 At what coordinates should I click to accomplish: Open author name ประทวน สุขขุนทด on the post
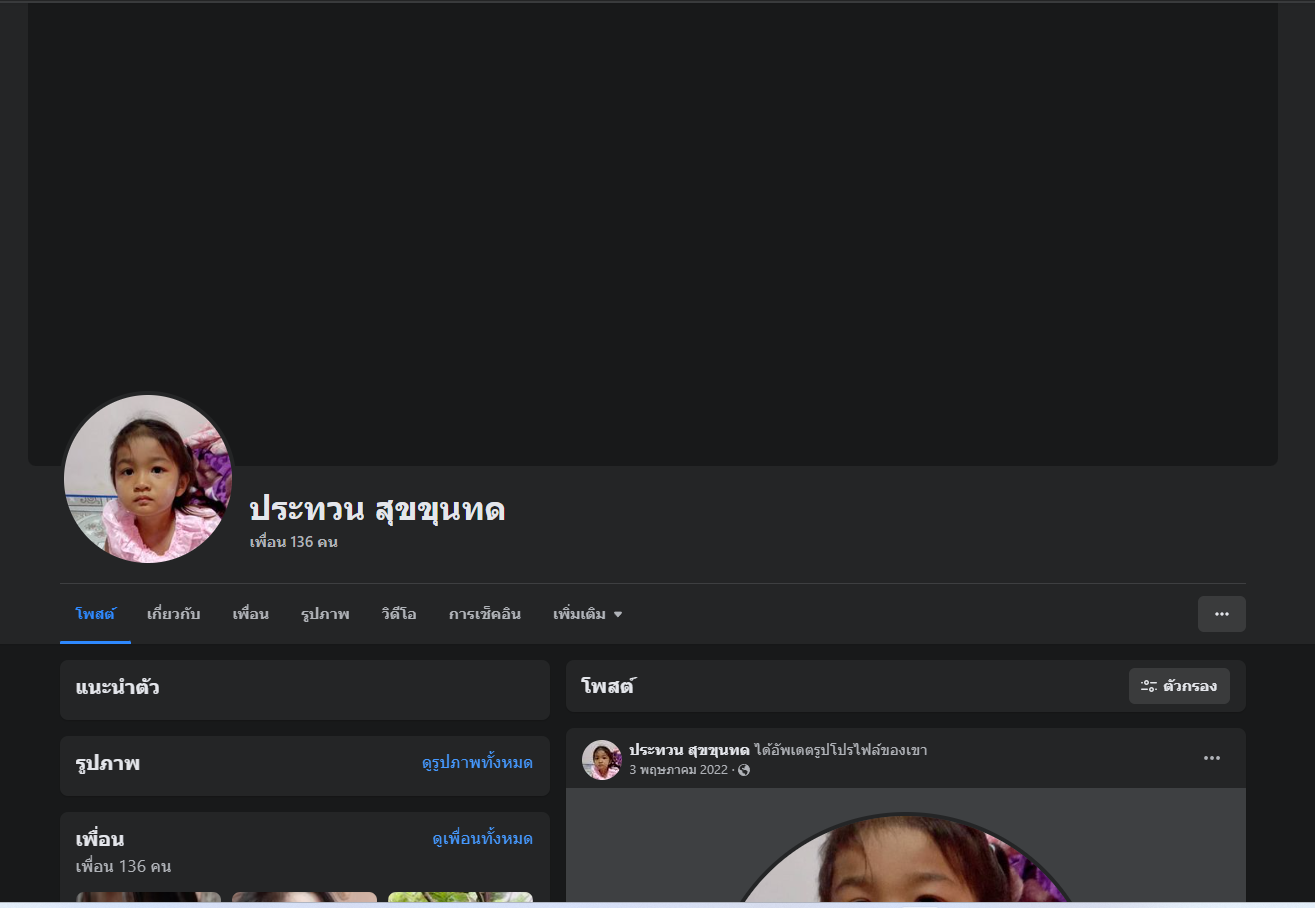point(689,750)
